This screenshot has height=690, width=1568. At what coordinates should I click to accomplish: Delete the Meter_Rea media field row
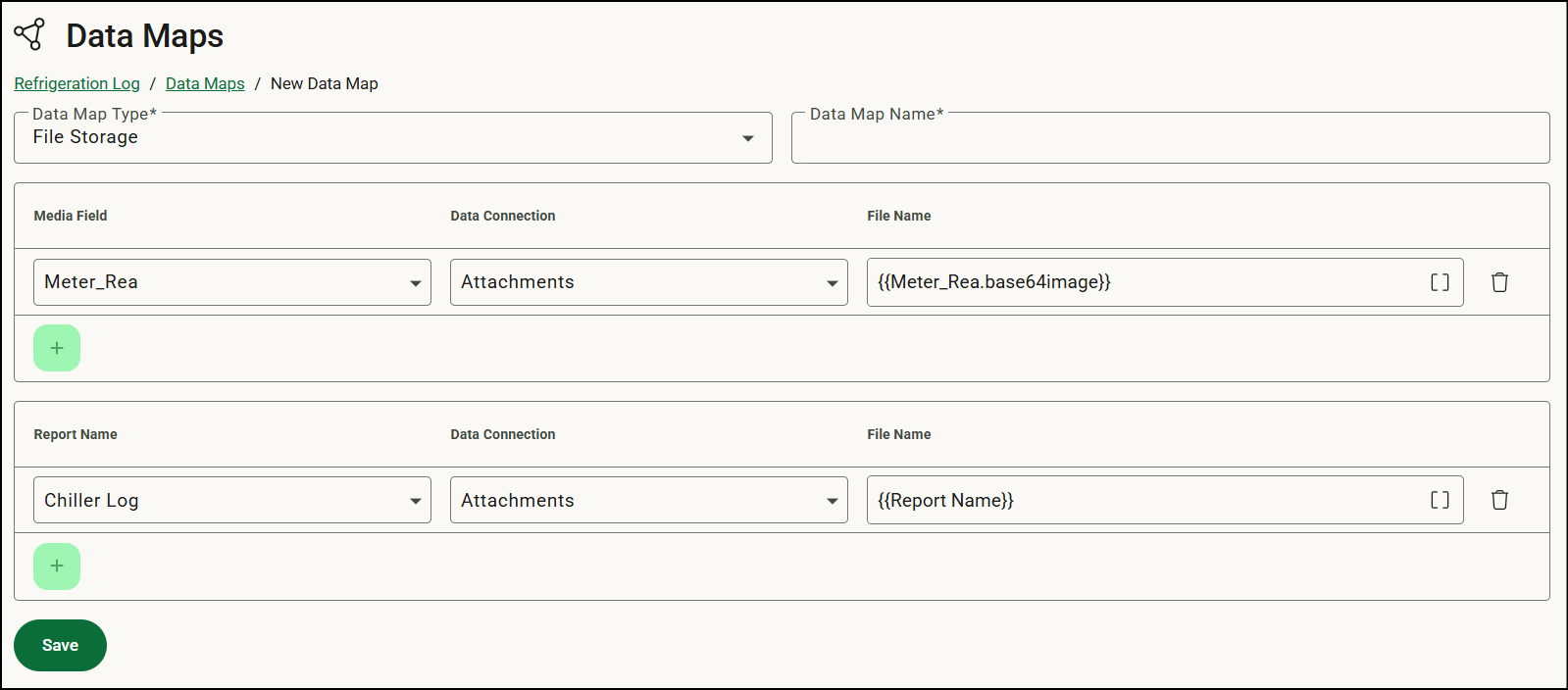[1499, 282]
